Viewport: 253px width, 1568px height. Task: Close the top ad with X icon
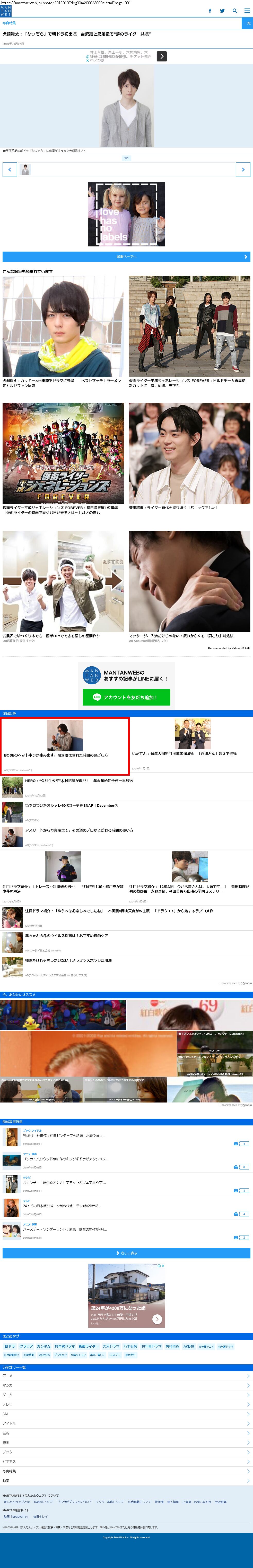88,61
